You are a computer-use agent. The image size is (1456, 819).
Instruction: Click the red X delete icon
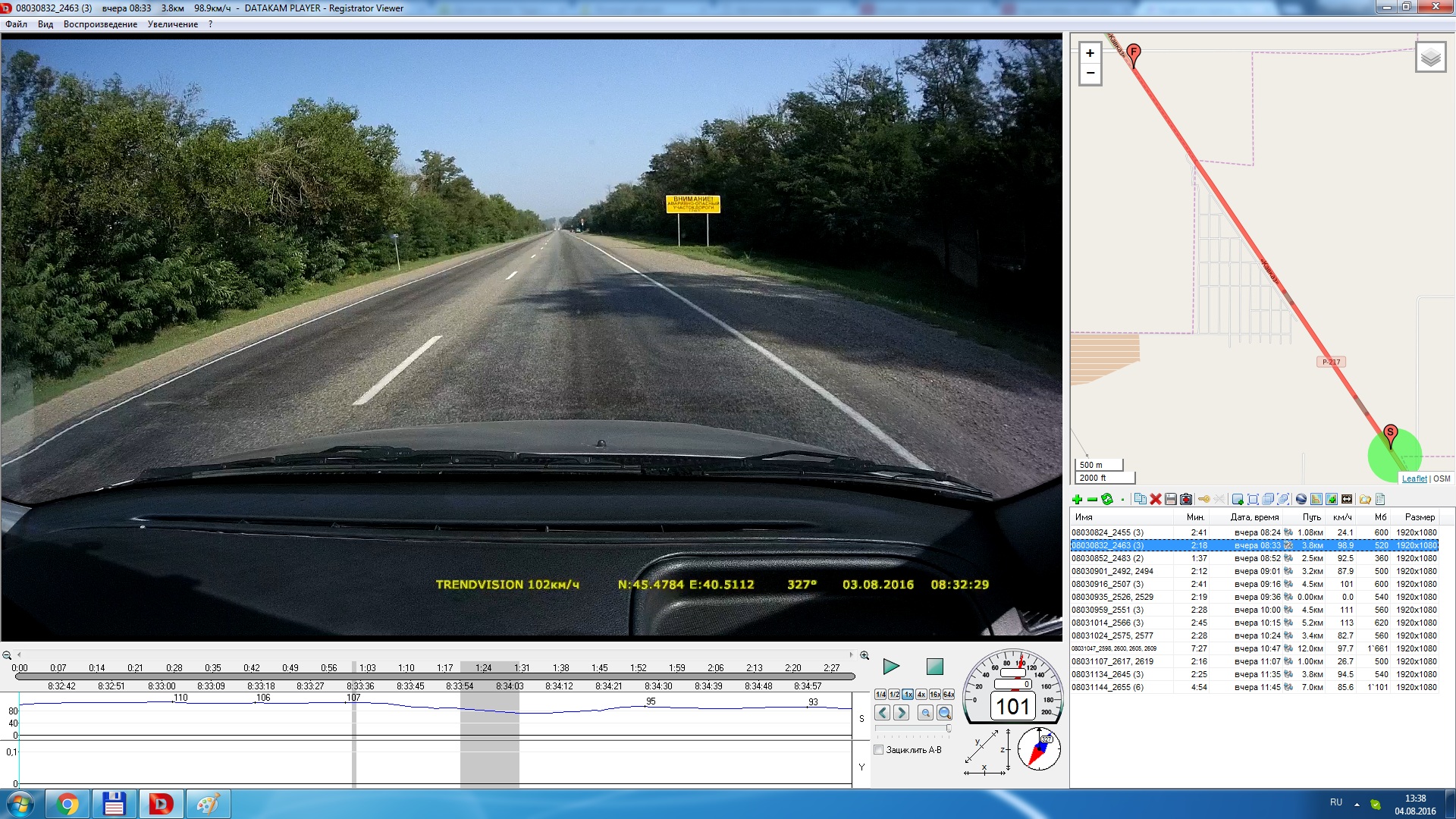click(1156, 499)
